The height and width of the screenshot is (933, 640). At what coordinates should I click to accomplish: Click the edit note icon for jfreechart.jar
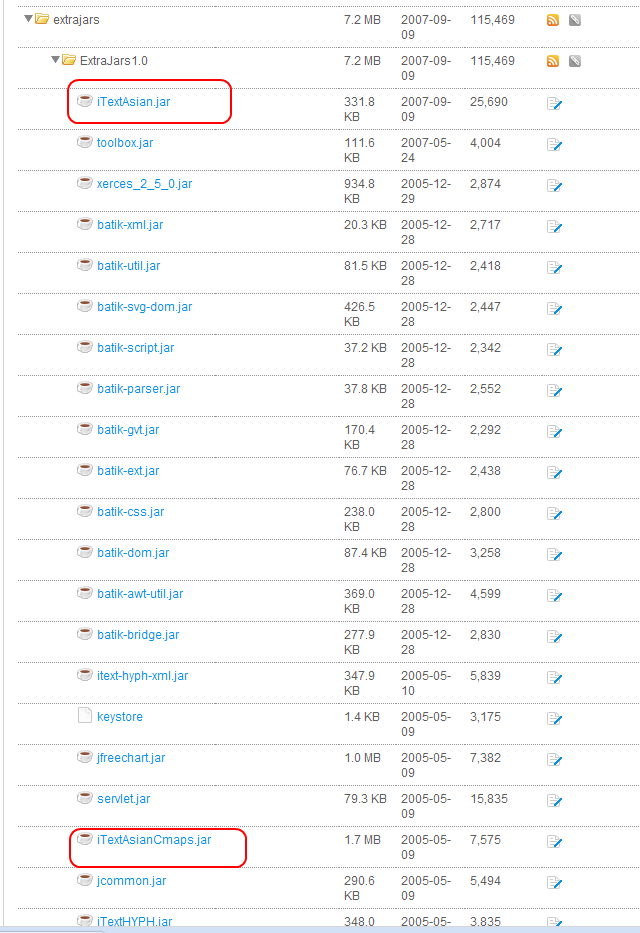point(554,760)
